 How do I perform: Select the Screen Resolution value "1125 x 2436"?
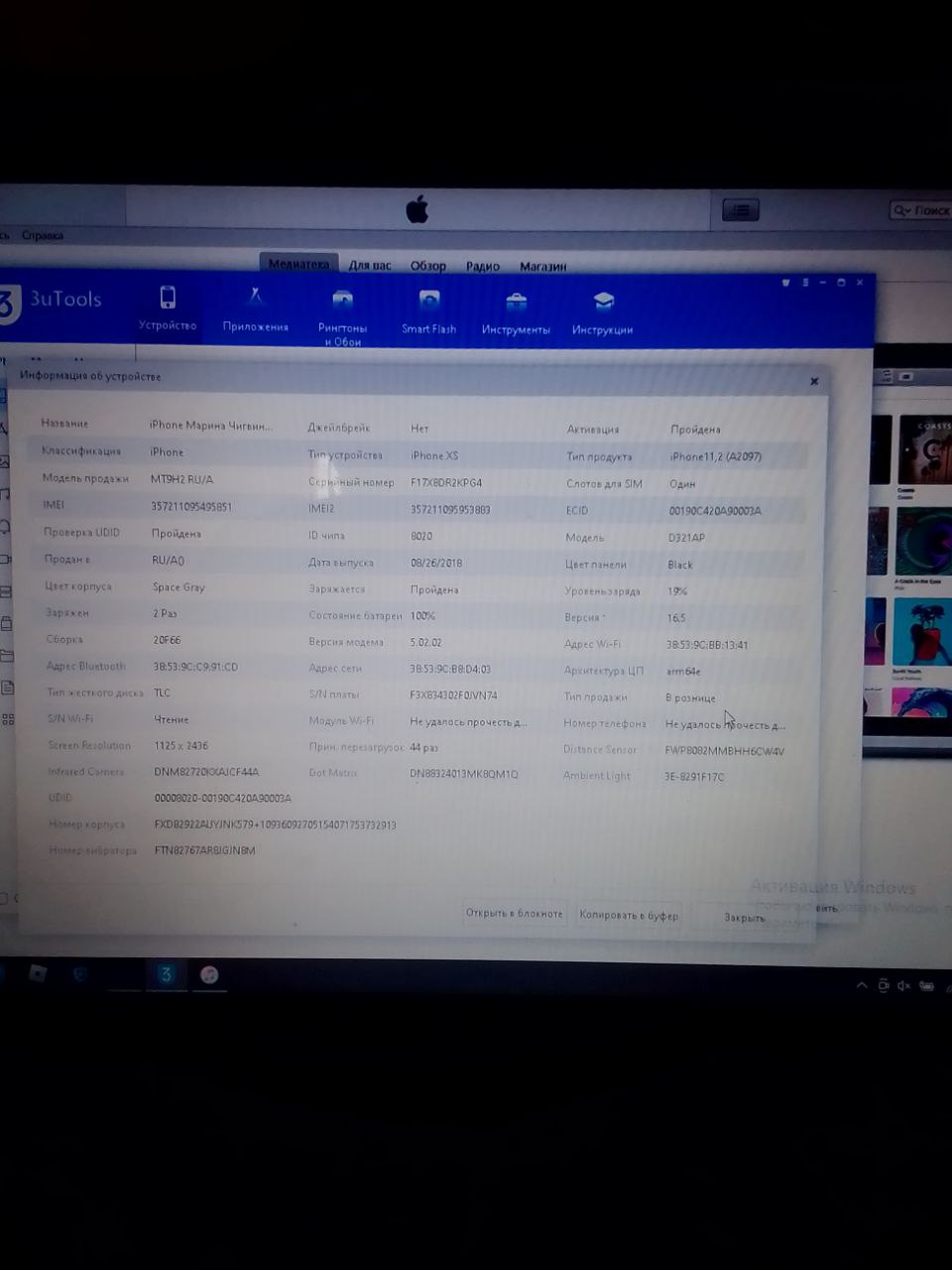tap(180, 745)
